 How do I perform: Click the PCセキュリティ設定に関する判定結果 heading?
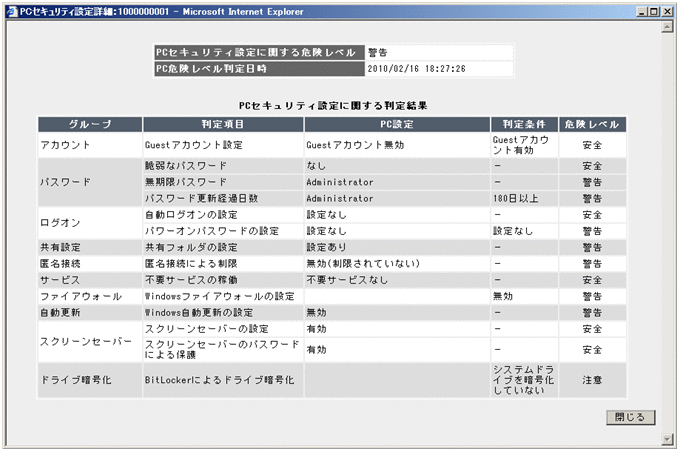click(333, 105)
